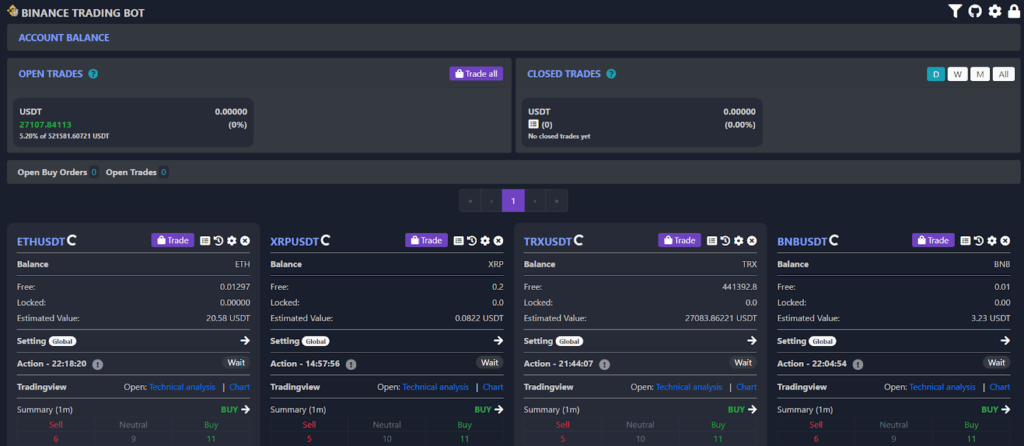This screenshot has height=446, width=1024.
Task: Open ETHUSDT grid trade list icon
Action: coord(205,240)
